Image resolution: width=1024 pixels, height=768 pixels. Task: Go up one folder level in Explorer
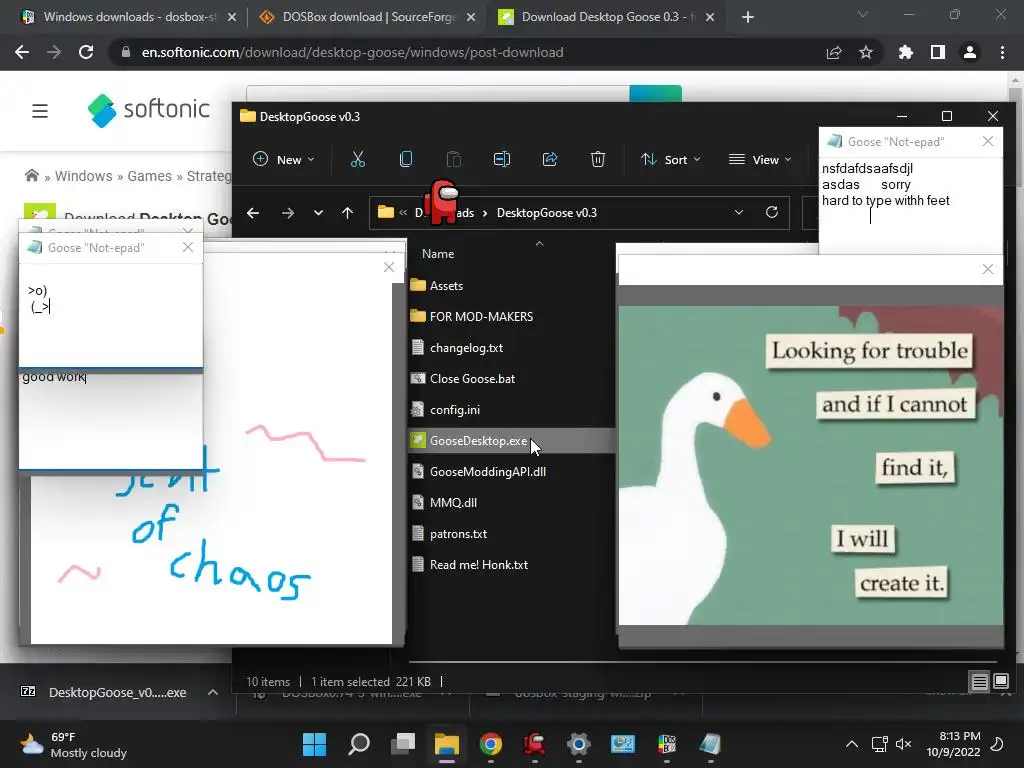pyautogui.click(x=347, y=213)
